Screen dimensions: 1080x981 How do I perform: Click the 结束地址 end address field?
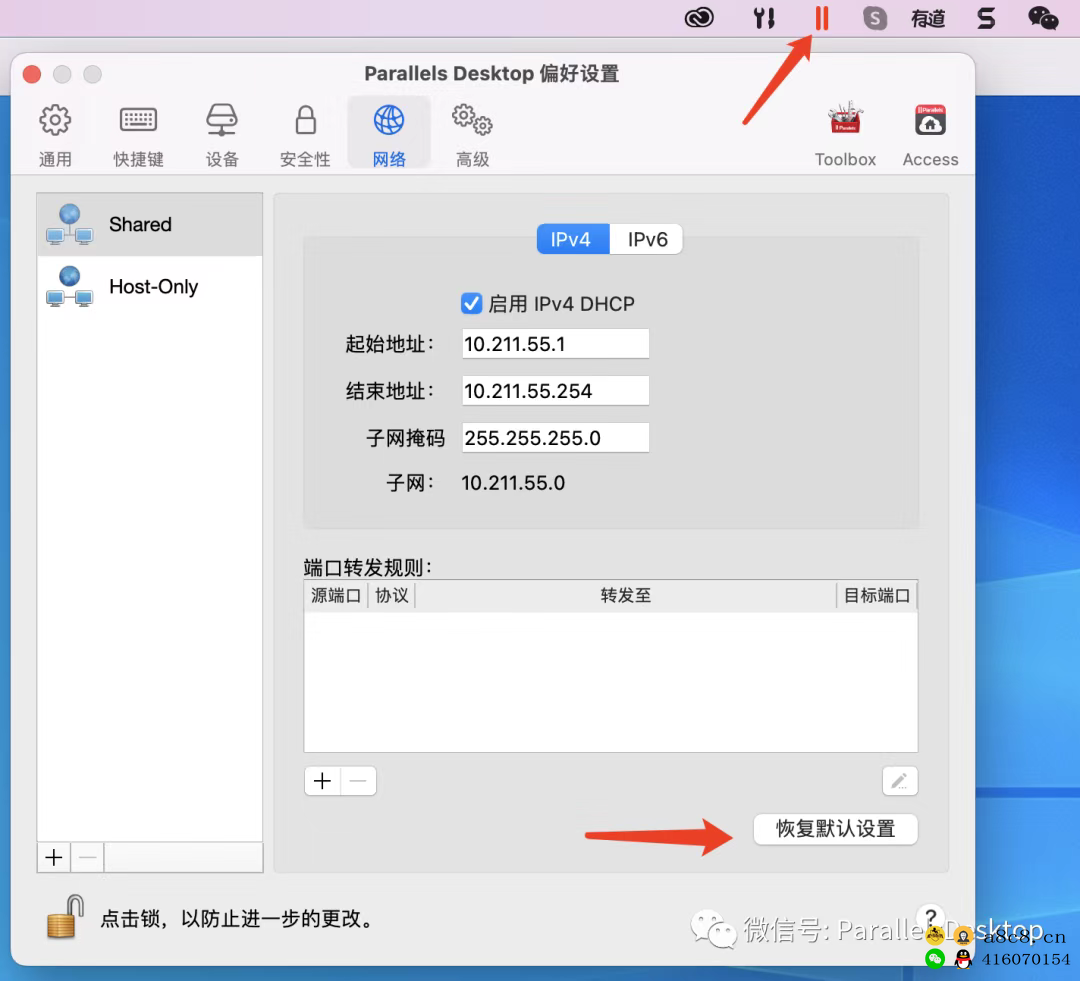555,391
